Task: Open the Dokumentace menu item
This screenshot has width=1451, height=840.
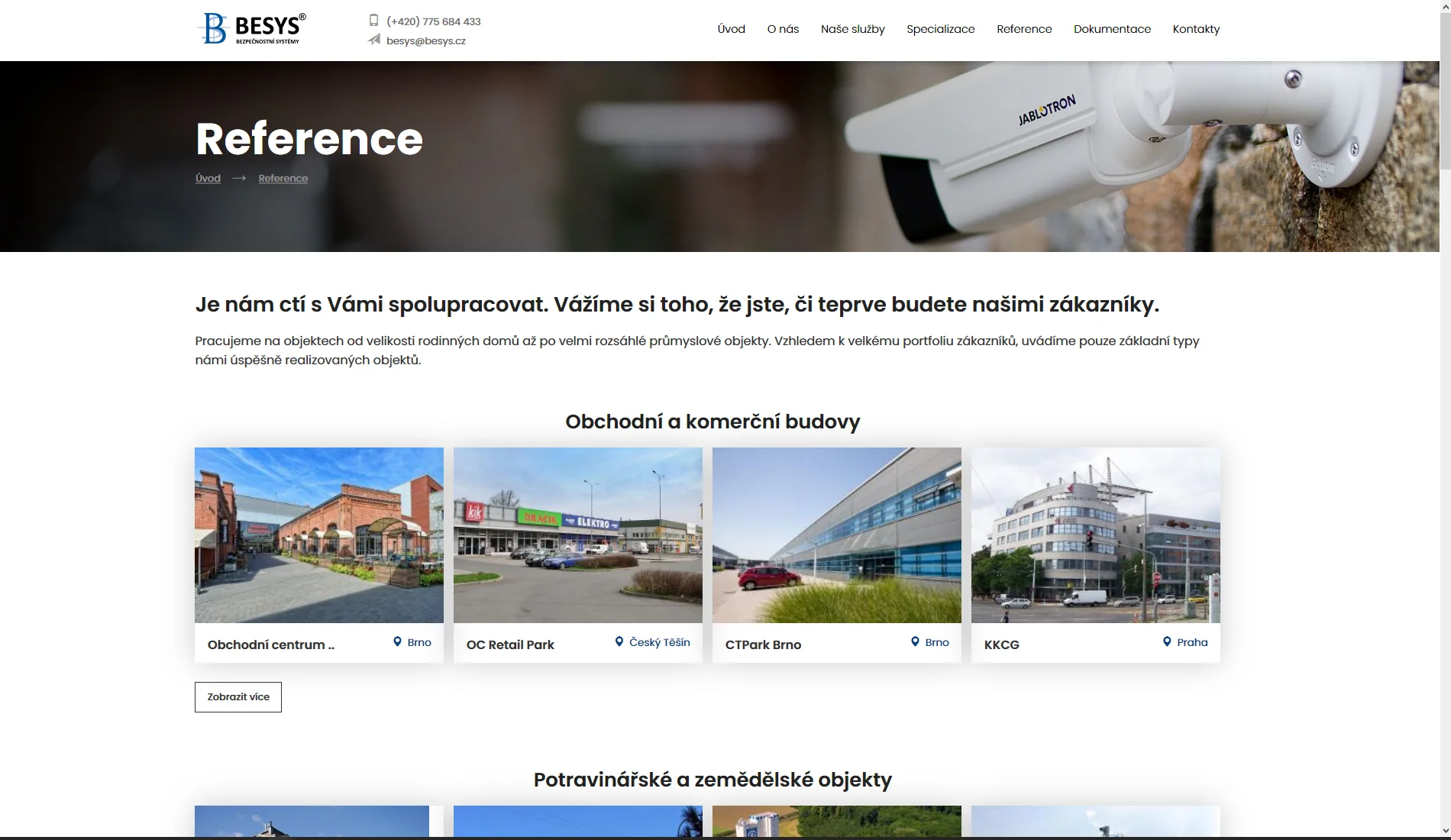Action: point(1112,29)
